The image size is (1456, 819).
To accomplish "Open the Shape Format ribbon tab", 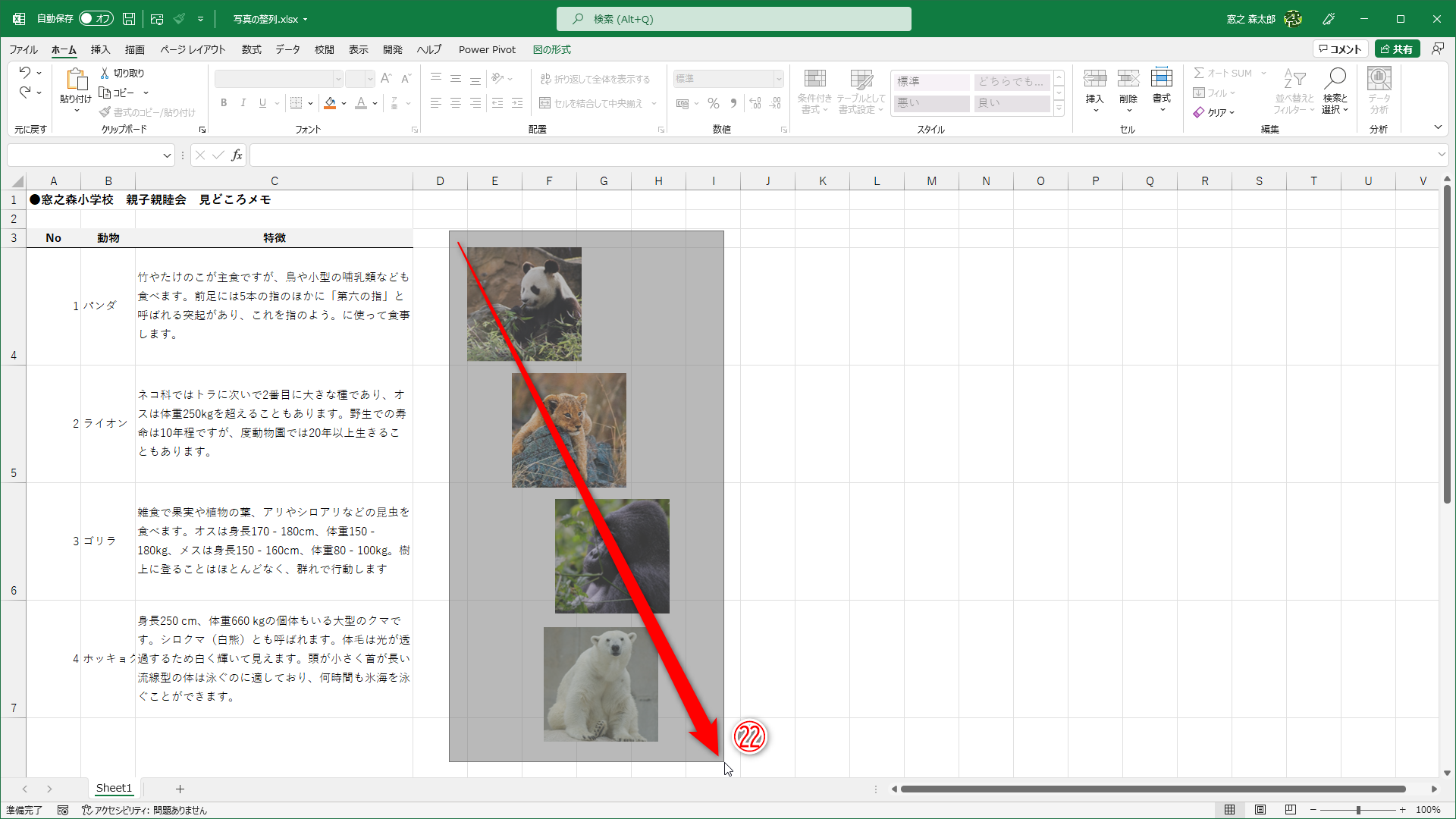I will pos(551,50).
